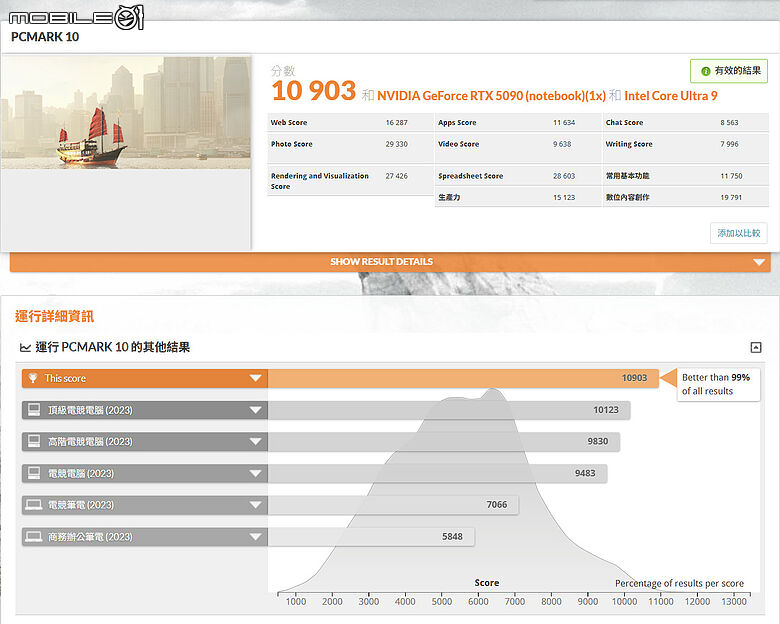This screenshot has width=780, height=624.
Task: Click the 生產力 value 15 123
Action: 564,197
